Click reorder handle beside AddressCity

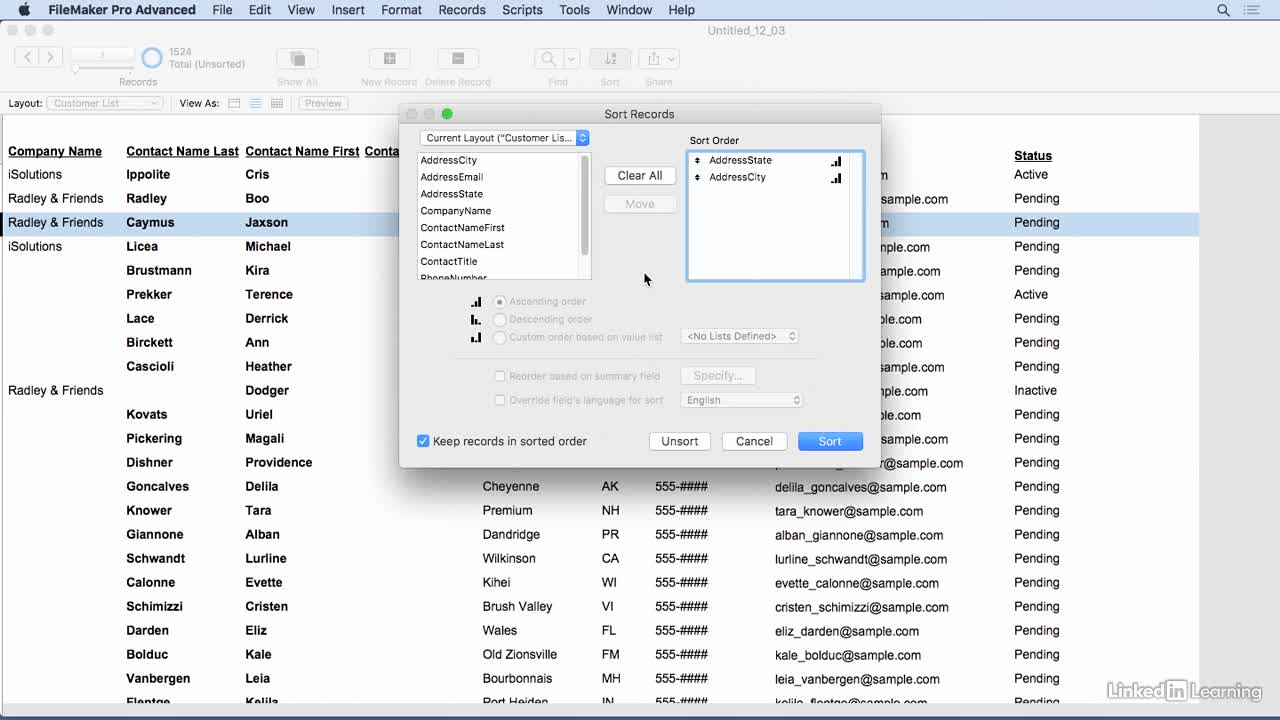(x=698, y=178)
